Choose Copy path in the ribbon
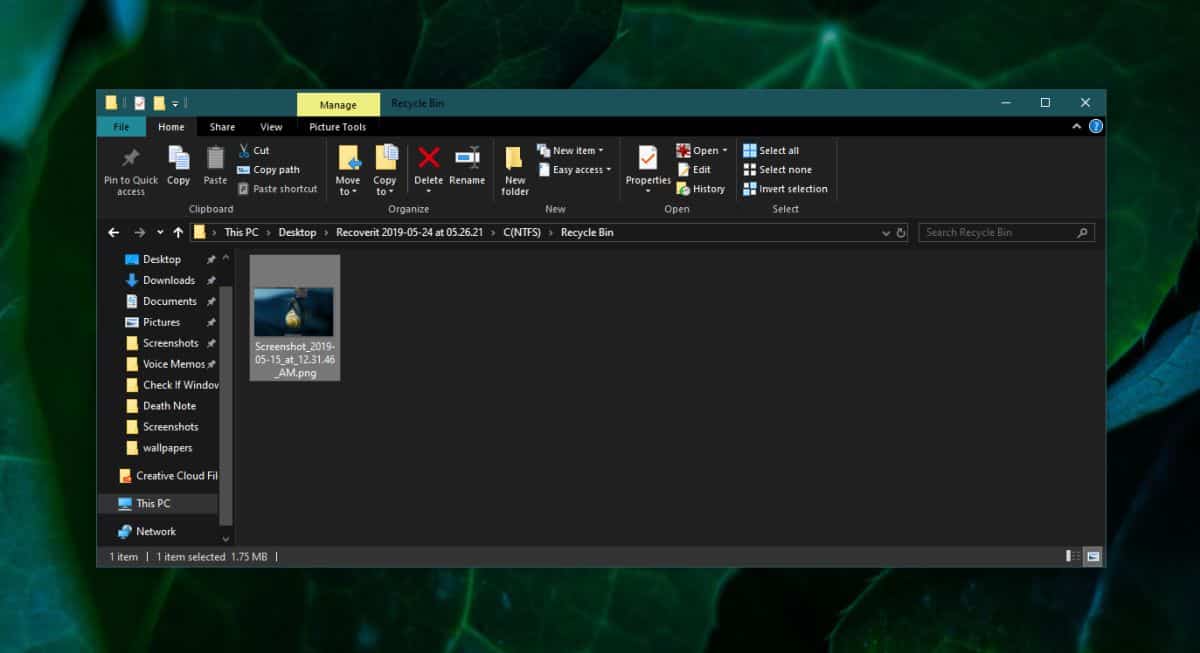This screenshot has height=653, width=1200. click(x=269, y=170)
